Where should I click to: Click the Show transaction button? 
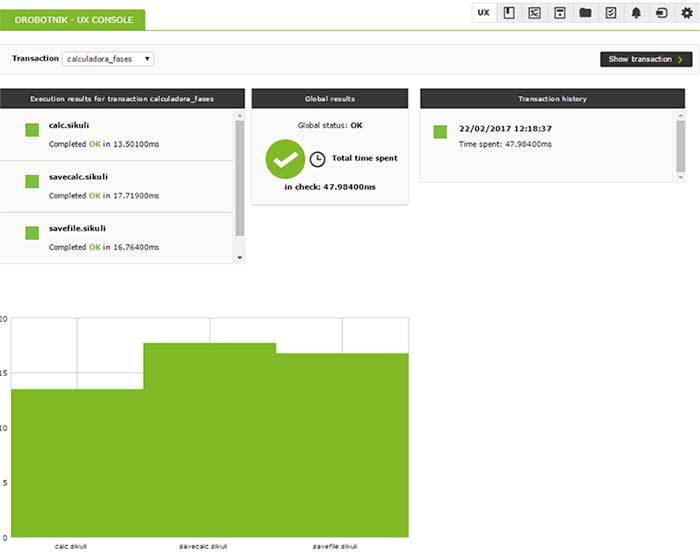[x=646, y=59]
